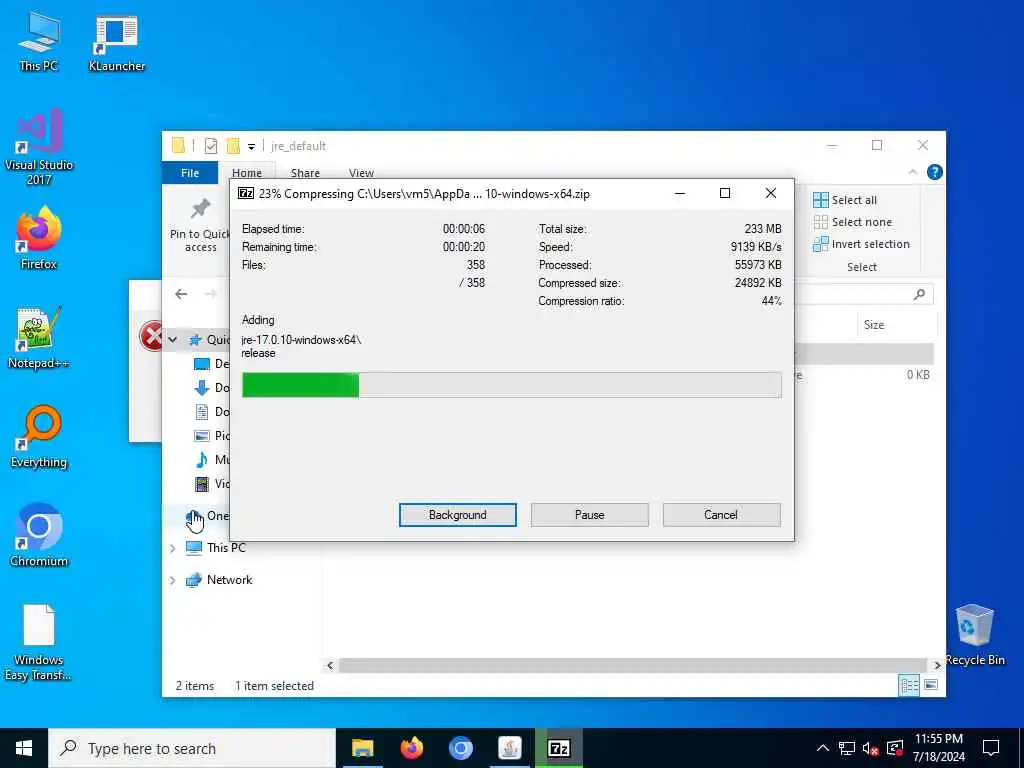Click the 0 KB file size cell
Viewport: 1024px width, 768px height.
pyautogui.click(x=918, y=375)
